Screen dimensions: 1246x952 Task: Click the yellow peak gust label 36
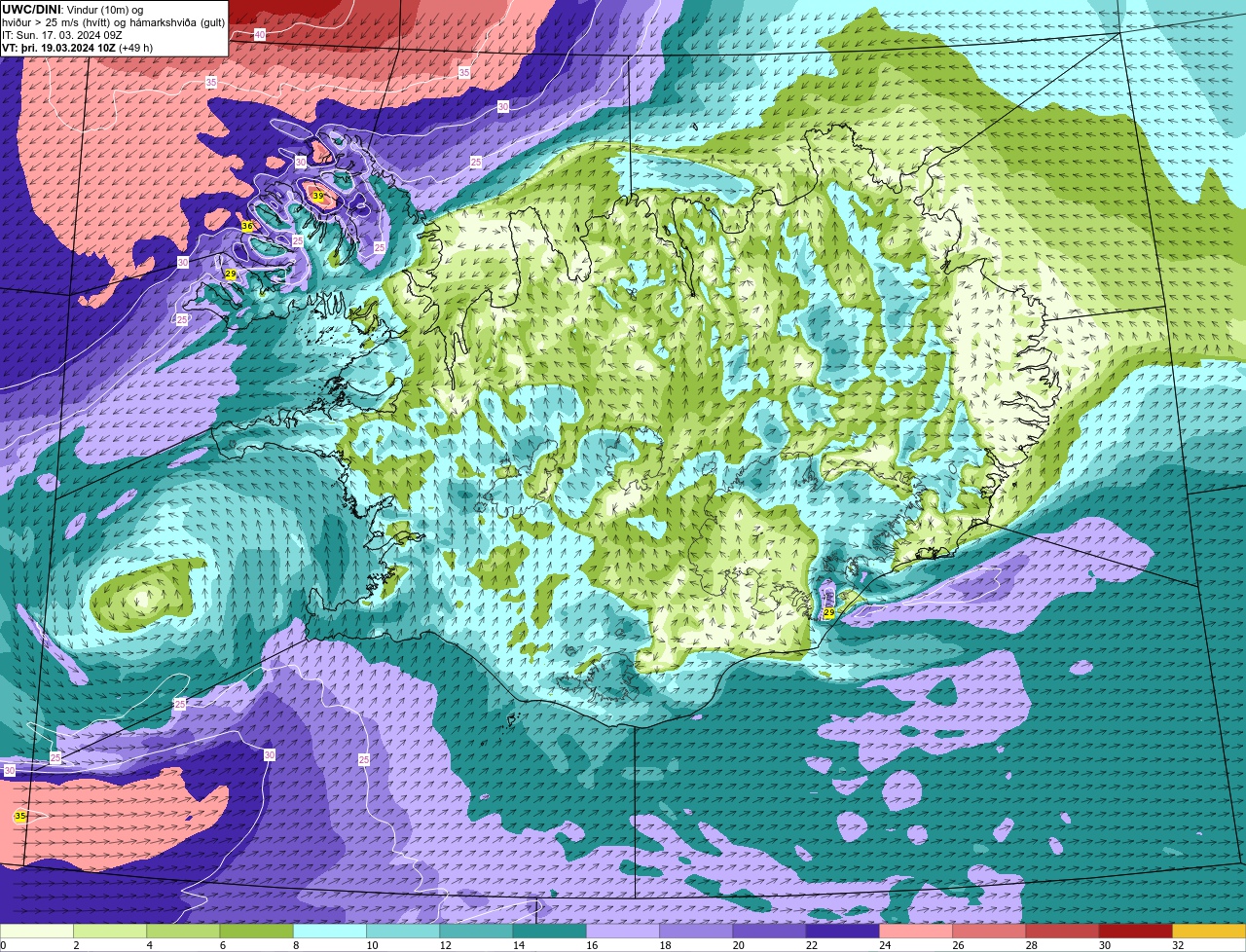(x=247, y=226)
